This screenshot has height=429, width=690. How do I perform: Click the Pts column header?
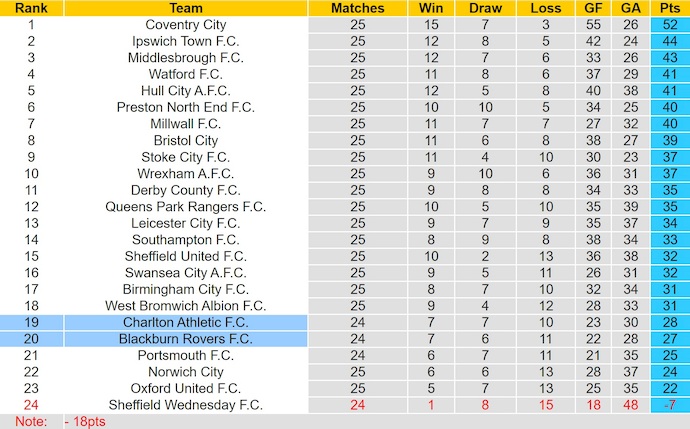click(x=669, y=8)
